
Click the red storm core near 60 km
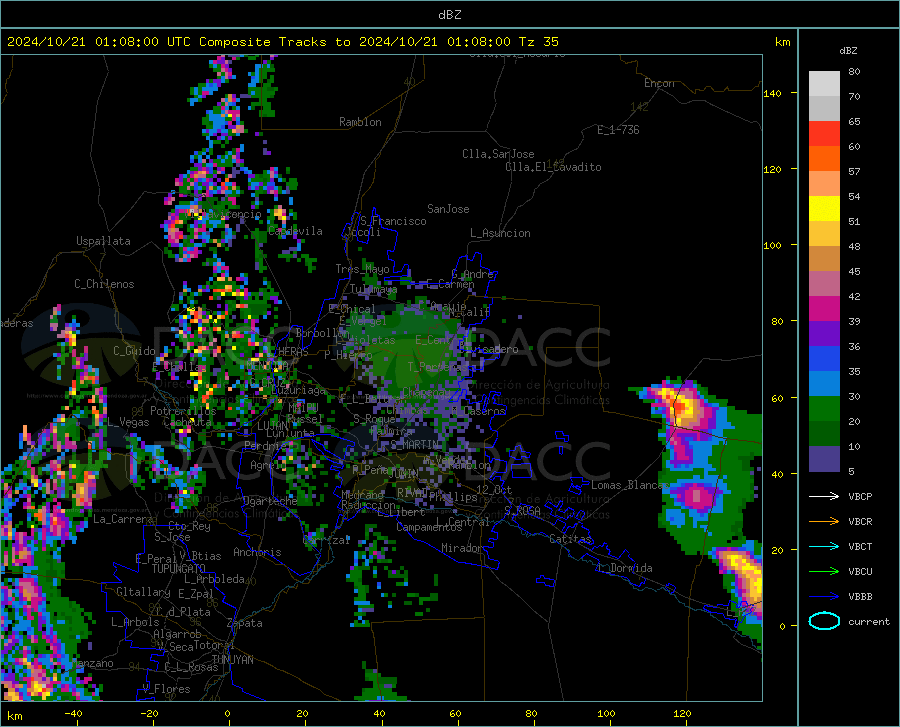click(x=680, y=408)
